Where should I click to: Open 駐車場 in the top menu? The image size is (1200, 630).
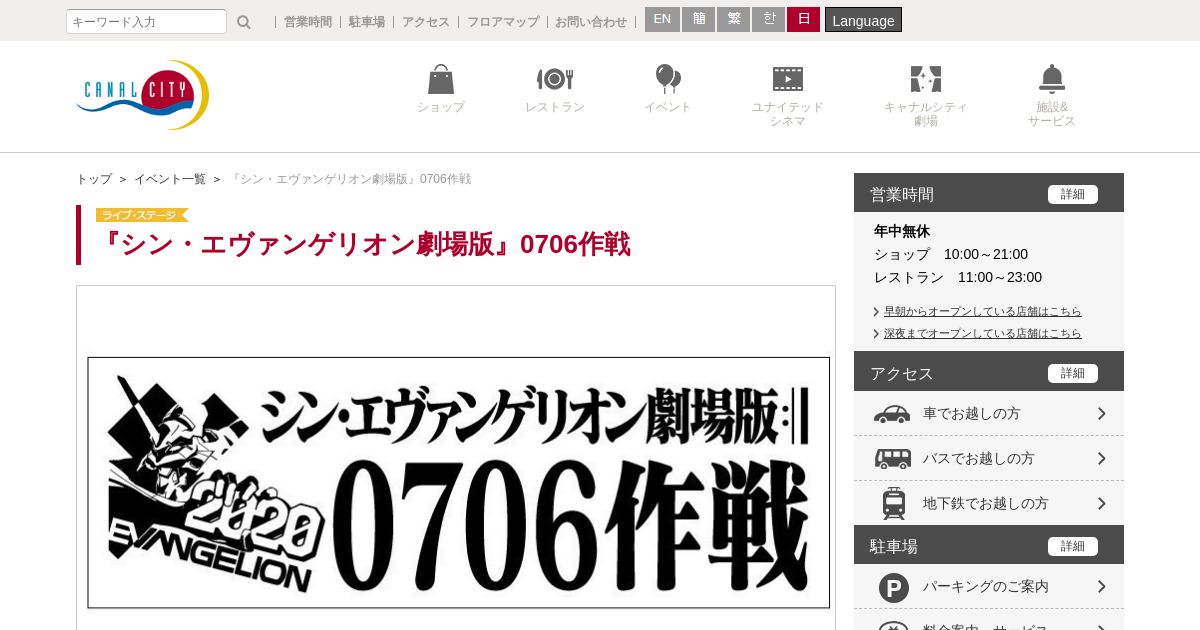point(367,22)
